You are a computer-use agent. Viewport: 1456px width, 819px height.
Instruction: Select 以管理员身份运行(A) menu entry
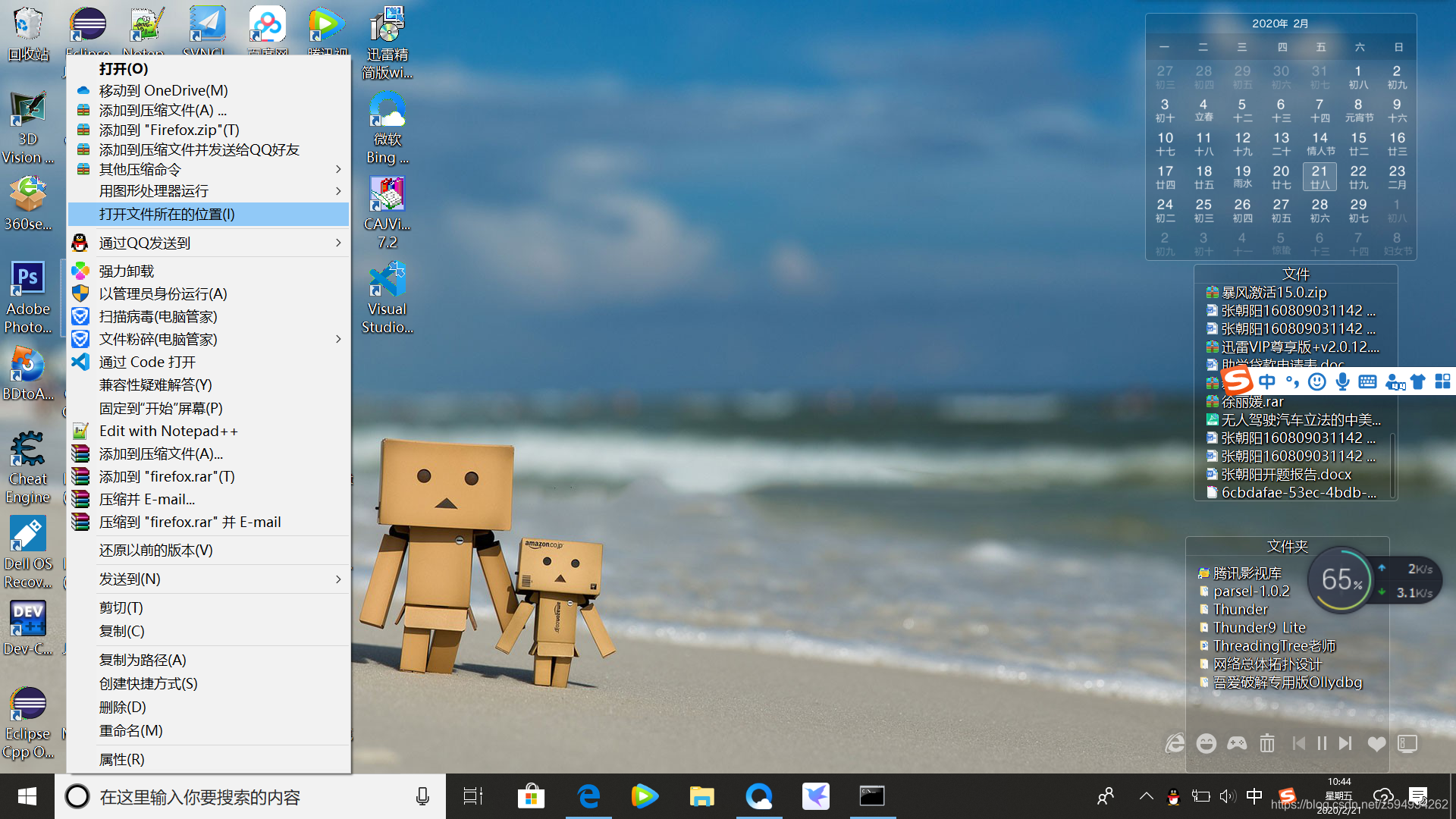coord(209,293)
